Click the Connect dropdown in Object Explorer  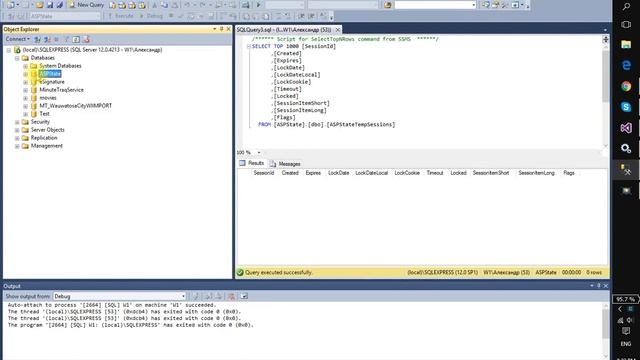(x=17, y=39)
